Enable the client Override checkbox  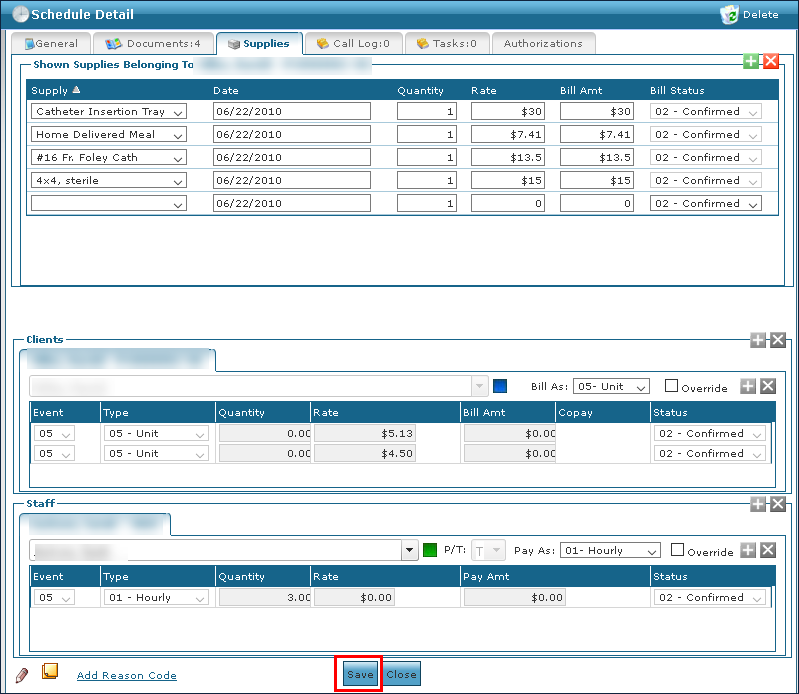pos(672,387)
